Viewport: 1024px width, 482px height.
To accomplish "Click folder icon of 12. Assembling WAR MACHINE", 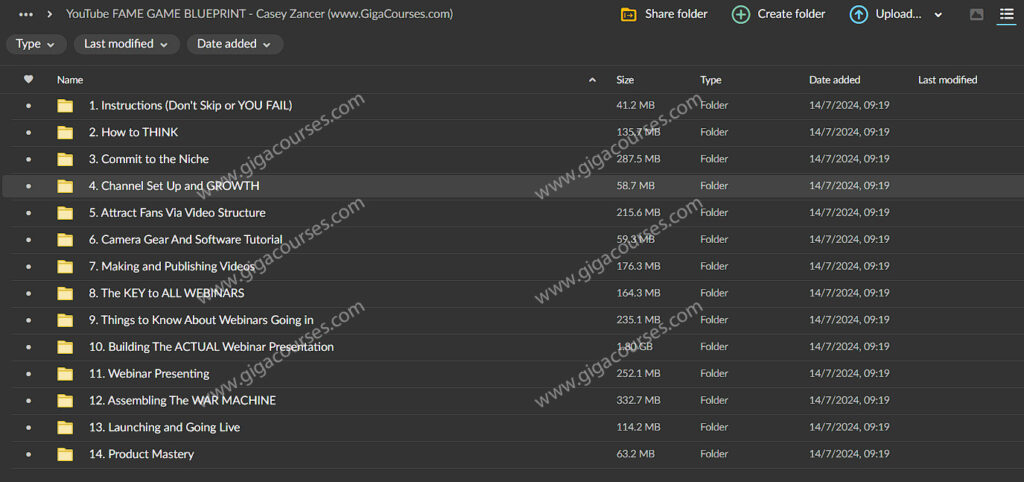I will [x=65, y=400].
